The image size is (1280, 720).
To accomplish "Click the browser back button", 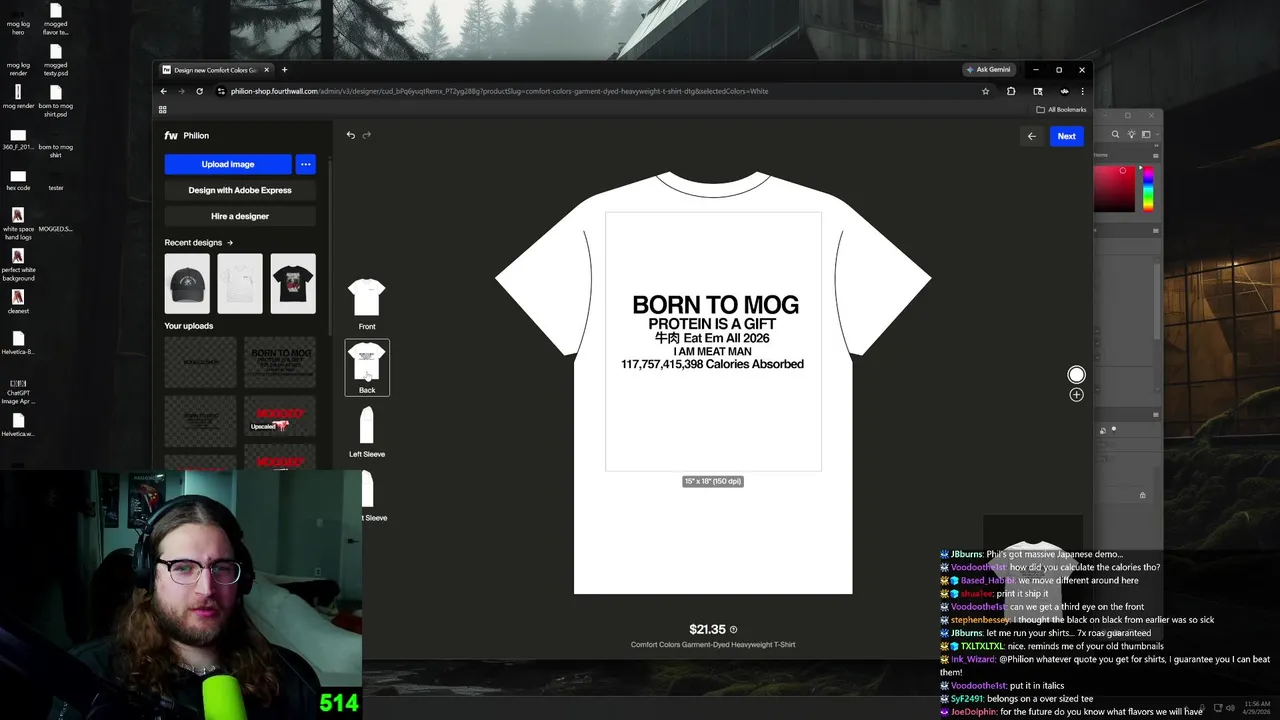I will (x=164, y=91).
